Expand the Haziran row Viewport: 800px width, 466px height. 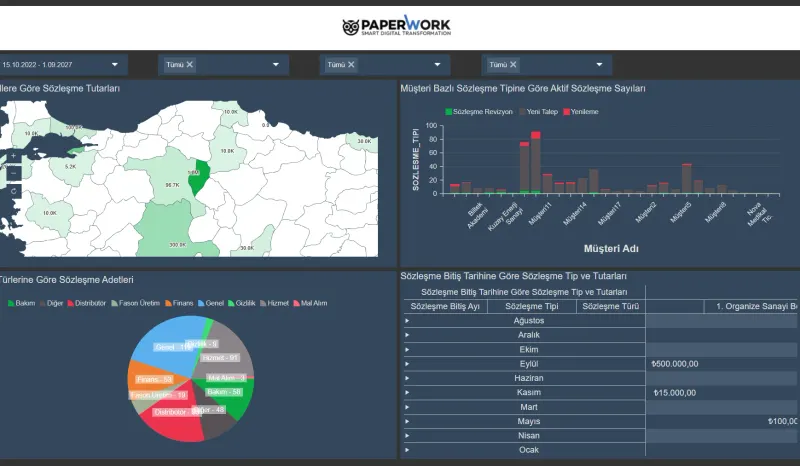[x=407, y=378]
